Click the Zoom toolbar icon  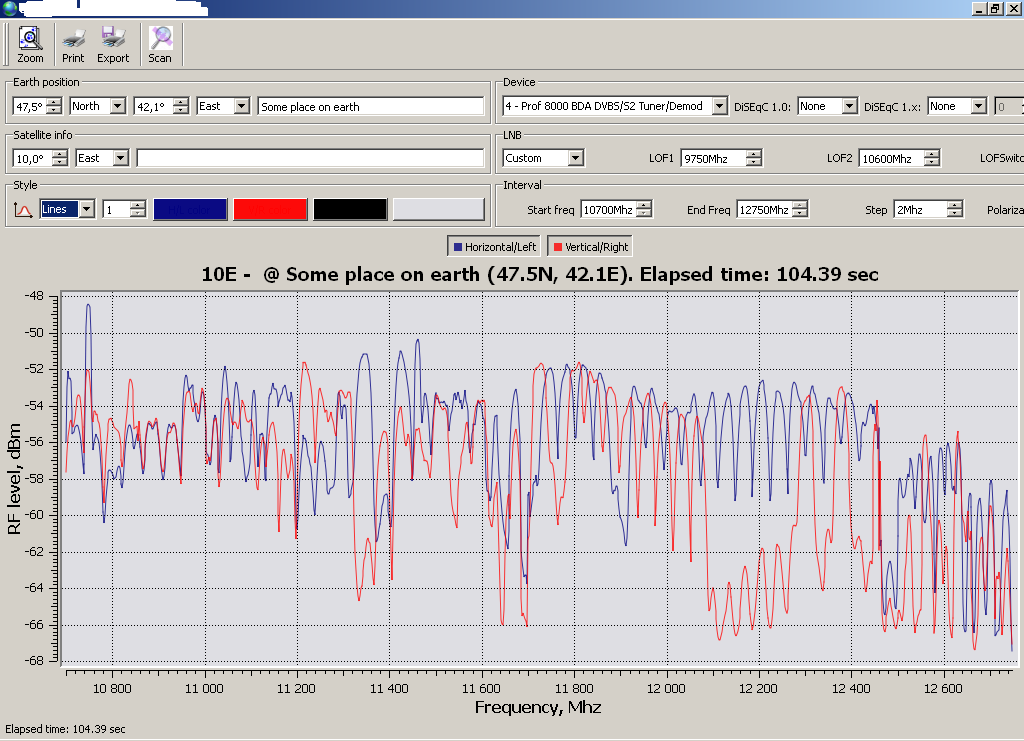pos(30,44)
